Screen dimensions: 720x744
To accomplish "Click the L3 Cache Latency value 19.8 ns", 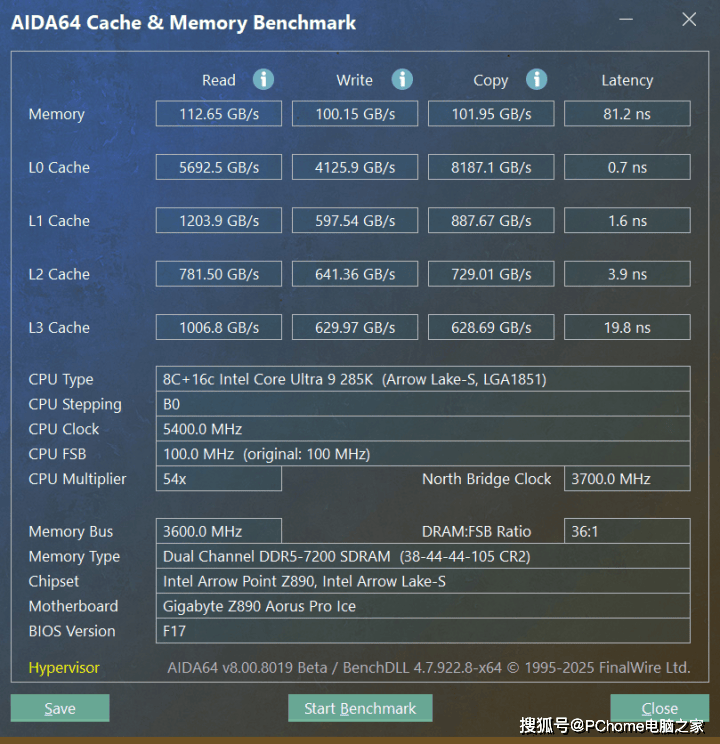I will pos(627,328).
